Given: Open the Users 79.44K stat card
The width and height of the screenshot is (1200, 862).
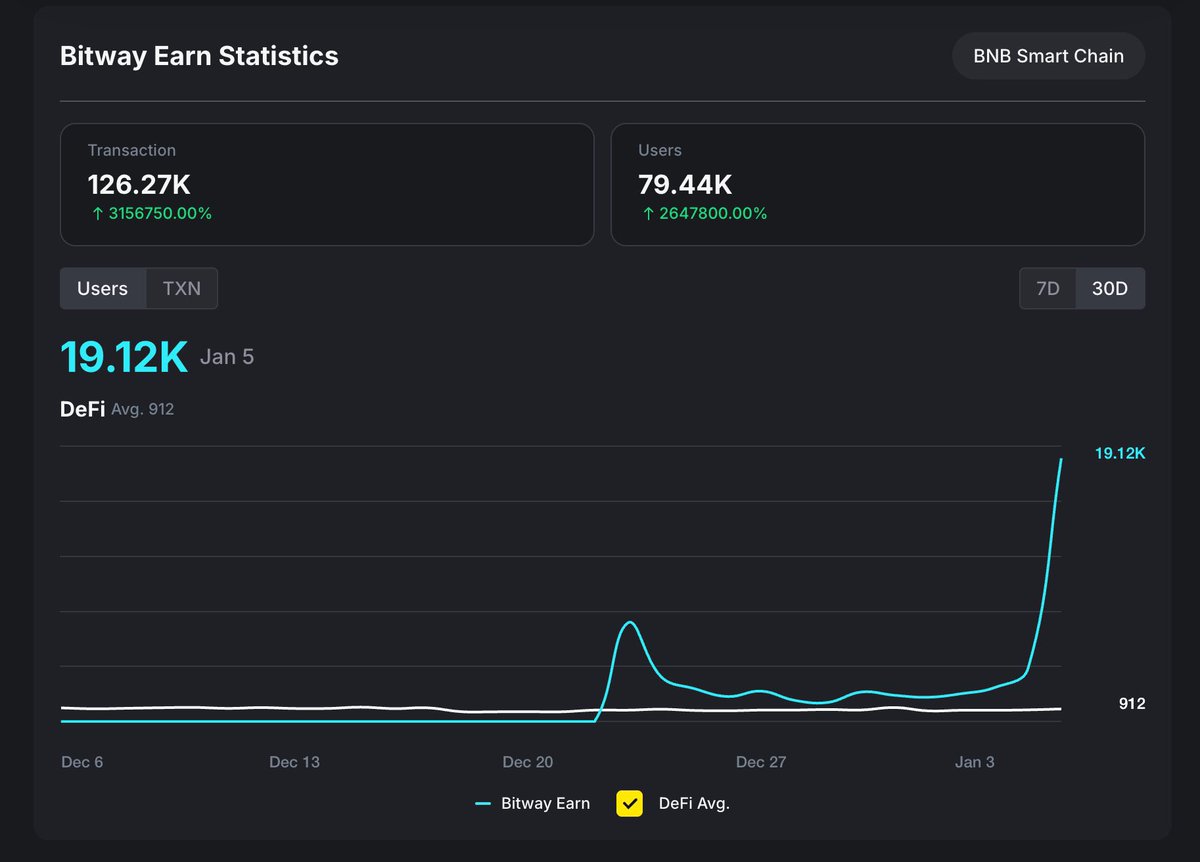Looking at the screenshot, I should (x=877, y=184).
